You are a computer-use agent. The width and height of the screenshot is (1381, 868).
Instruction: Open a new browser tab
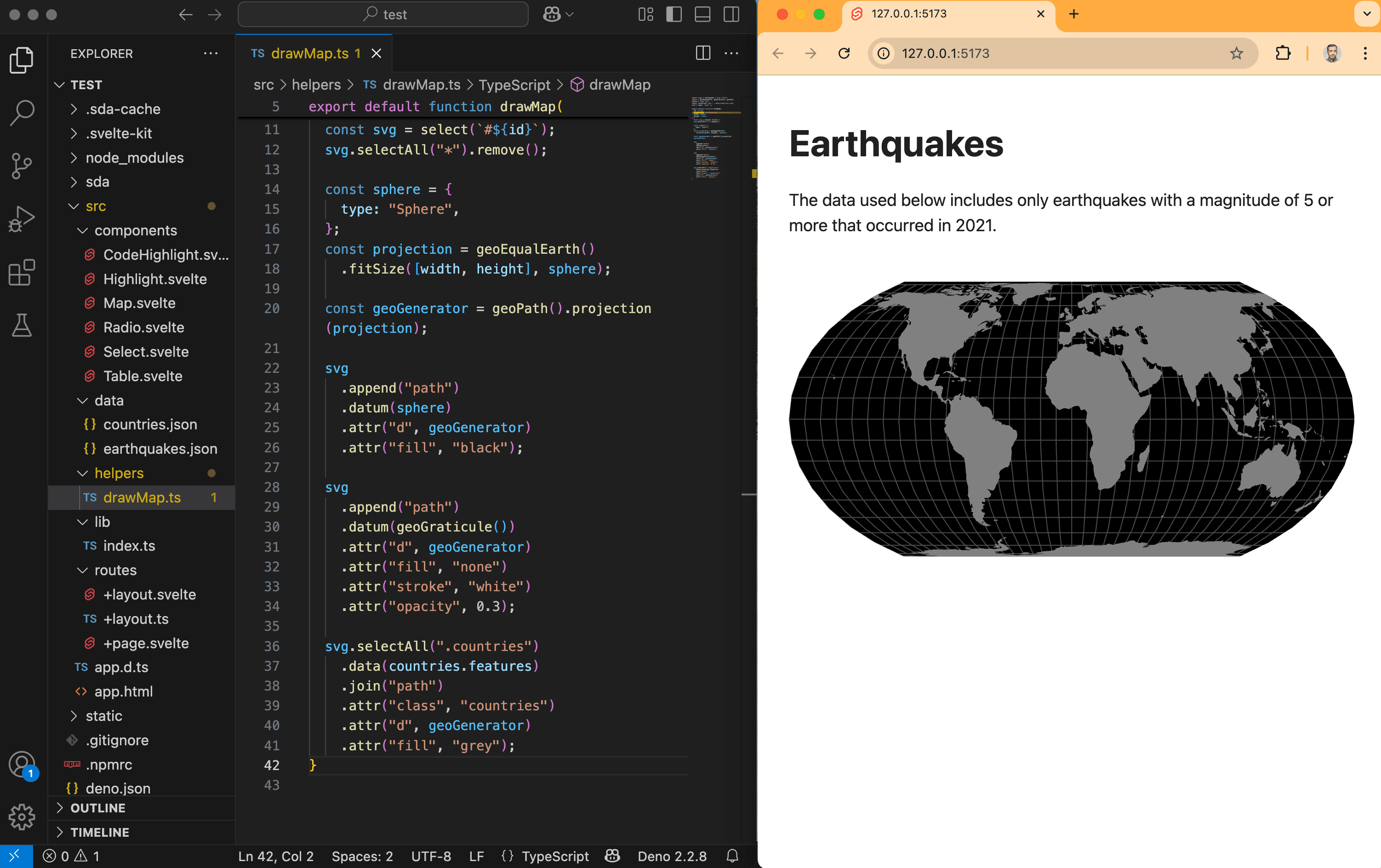coord(1073,14)
